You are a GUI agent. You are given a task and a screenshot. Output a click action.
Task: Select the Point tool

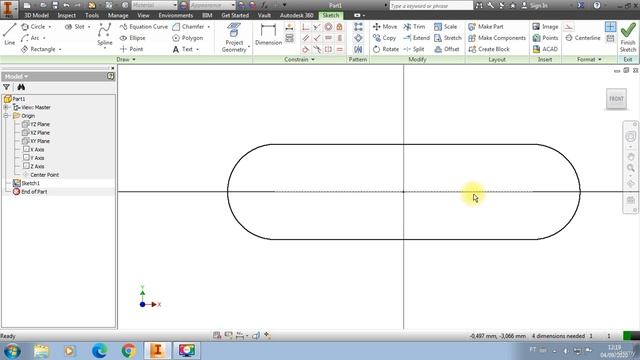131,49
